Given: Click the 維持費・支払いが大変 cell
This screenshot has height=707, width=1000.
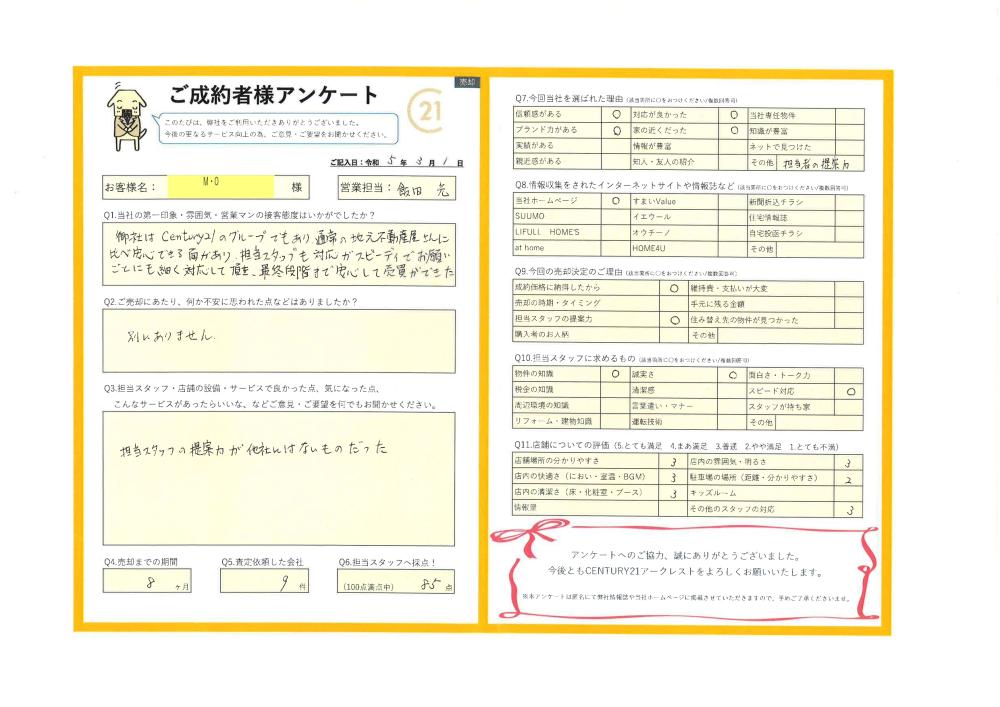Looking at the screenshot, I should [x=761, y=289].
